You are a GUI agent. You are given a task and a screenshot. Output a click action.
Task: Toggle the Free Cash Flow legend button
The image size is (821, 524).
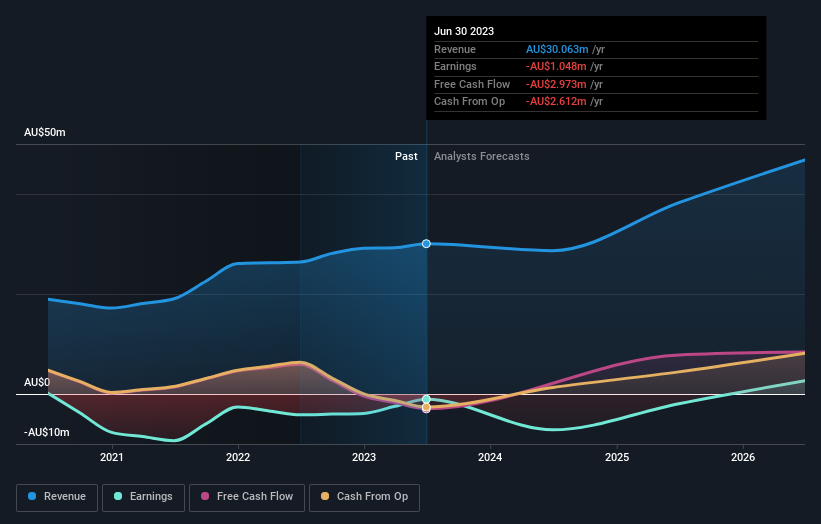247,497
